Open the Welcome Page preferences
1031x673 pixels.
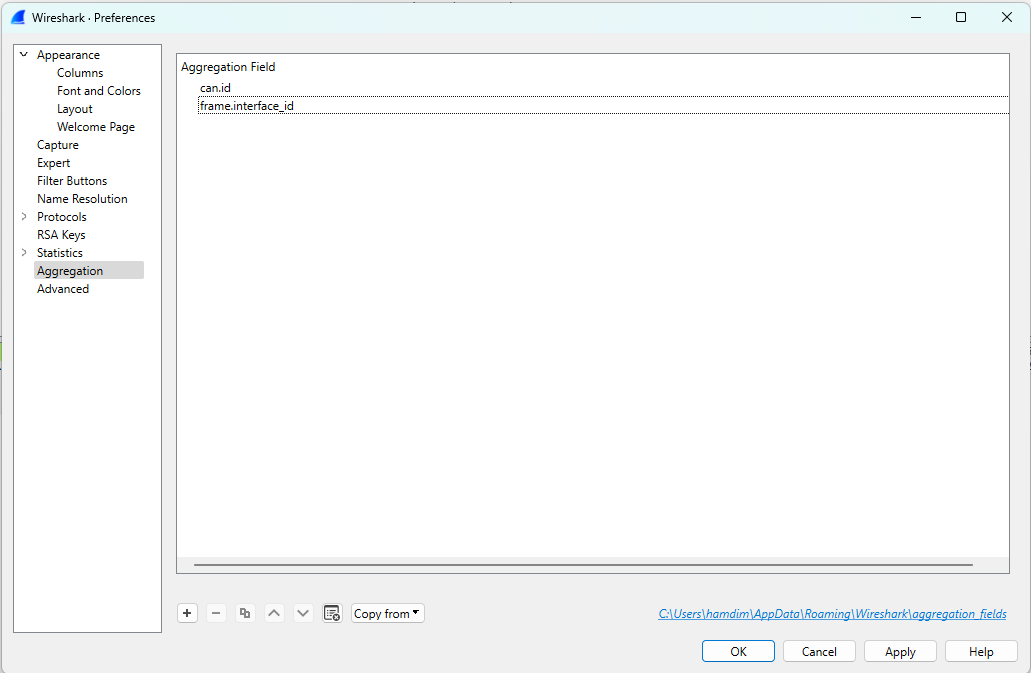click(x=96, y=126)
